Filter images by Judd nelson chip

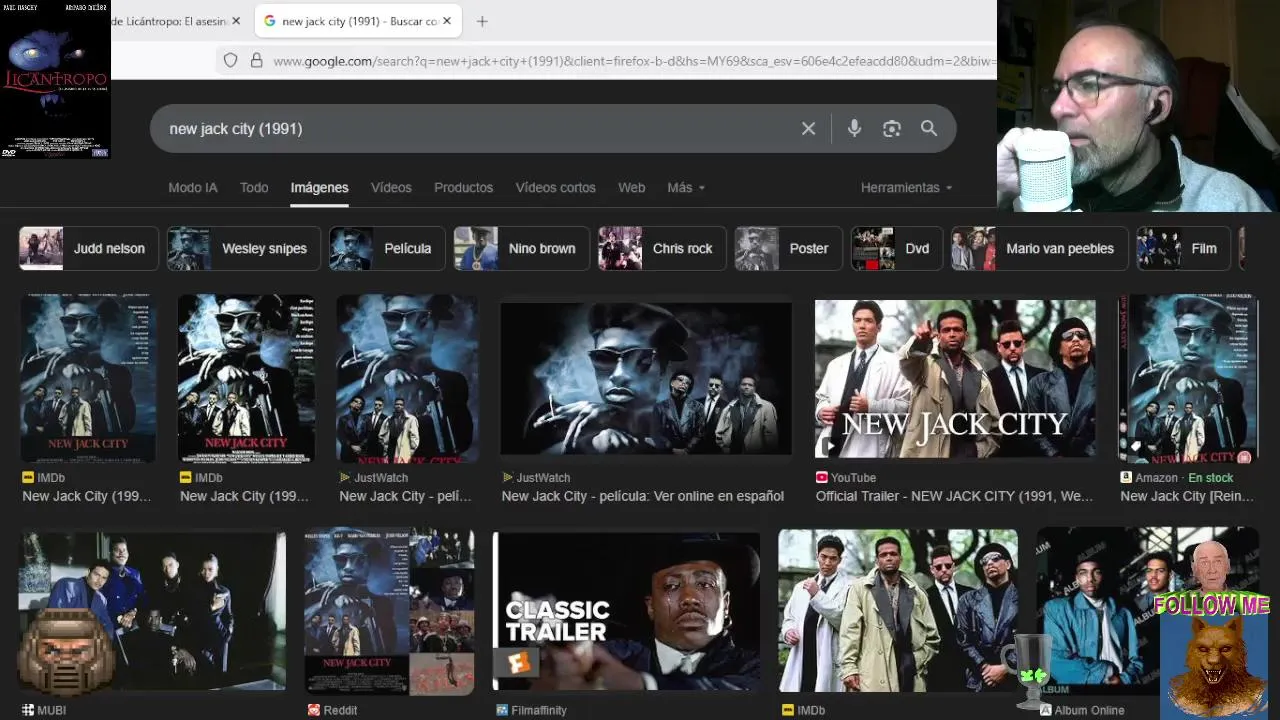(88, 248)
